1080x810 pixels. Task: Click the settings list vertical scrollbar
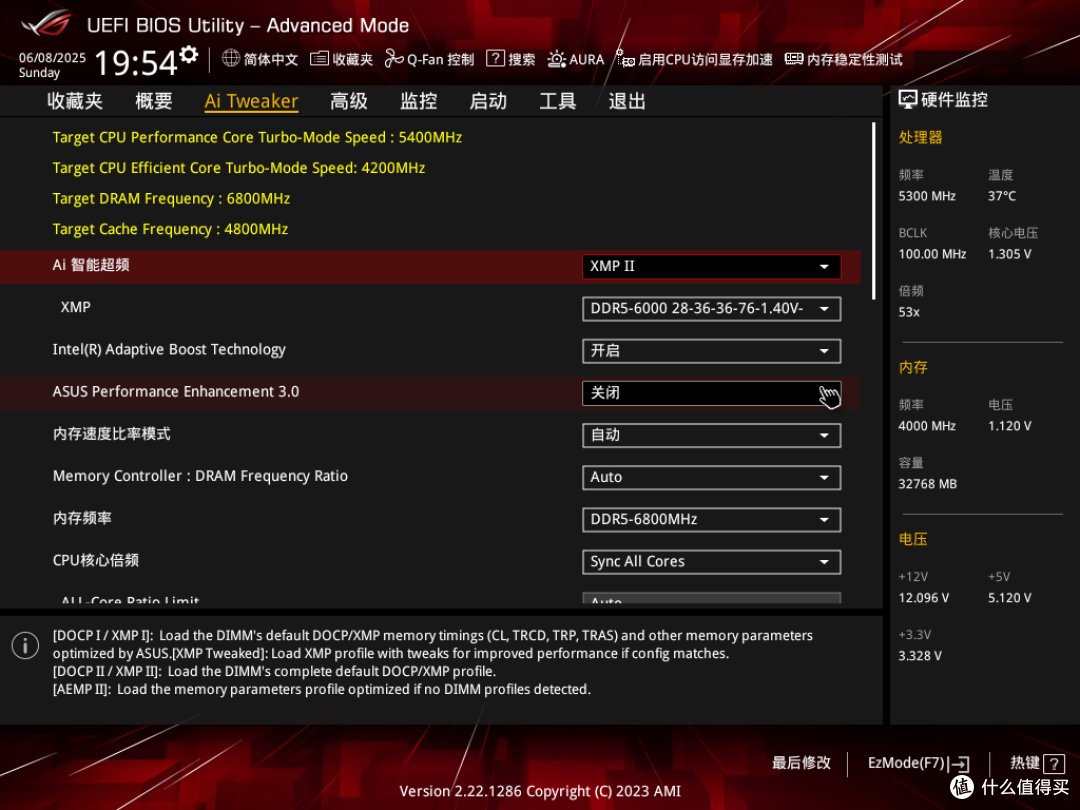[x=873, y=211]
